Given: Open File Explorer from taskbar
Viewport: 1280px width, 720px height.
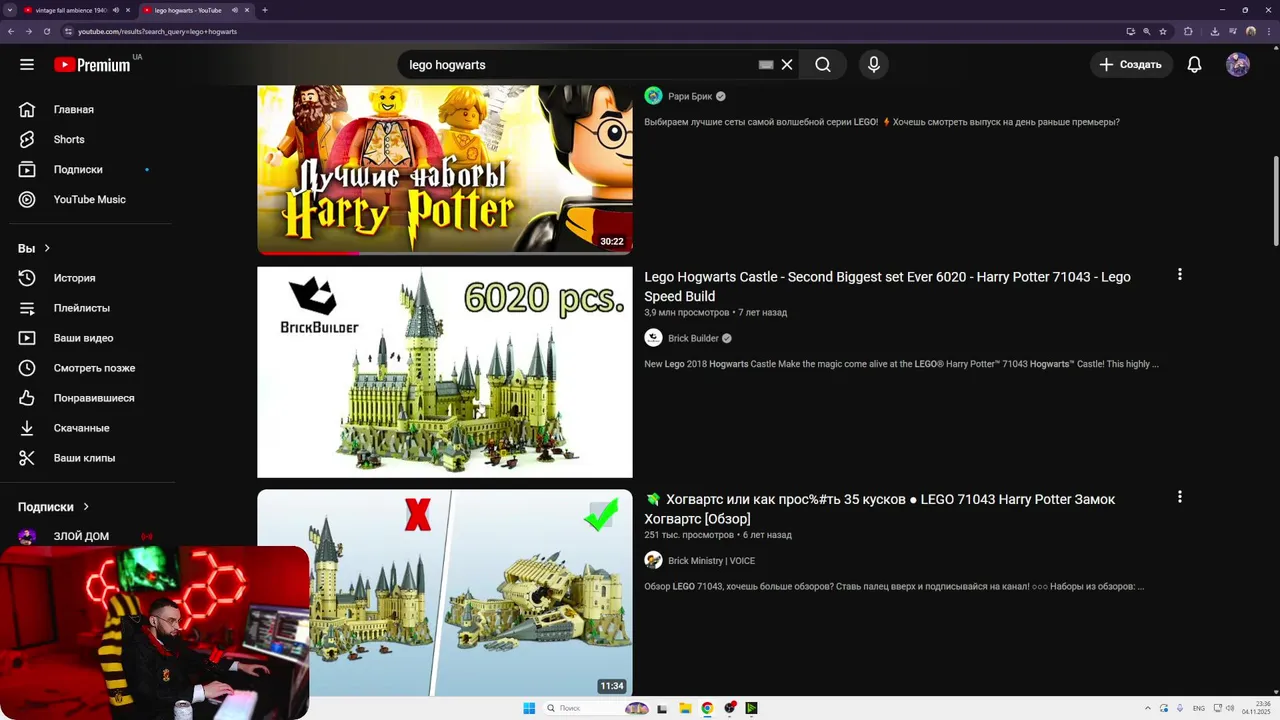Looking at the screenshot, I should point(685,708).
